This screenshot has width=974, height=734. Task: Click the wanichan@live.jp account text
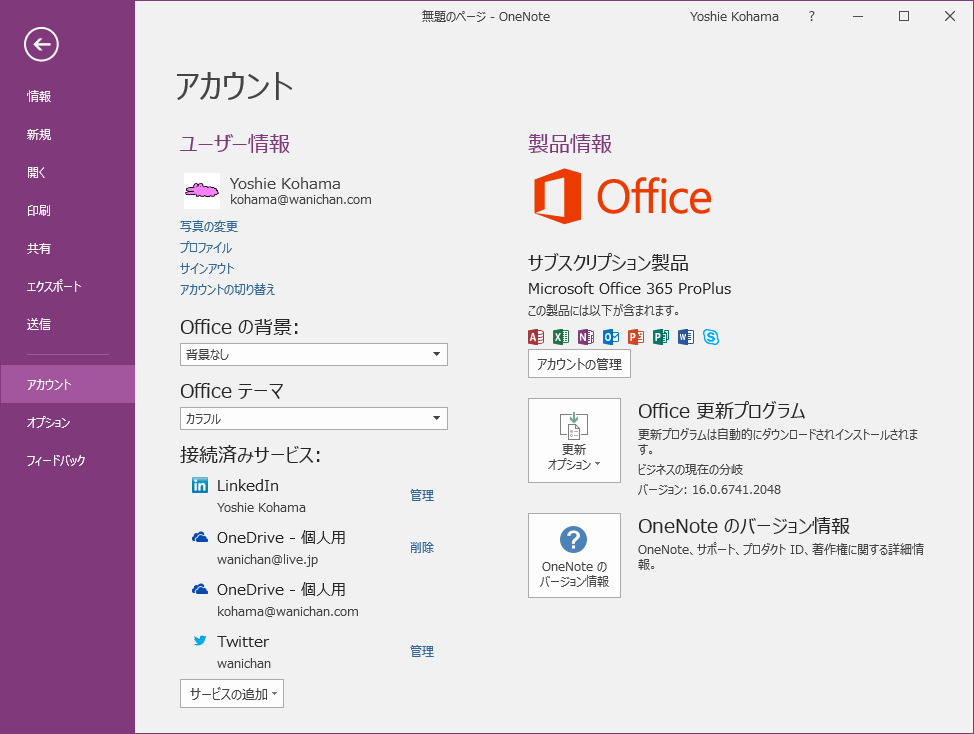coord(267,560)
